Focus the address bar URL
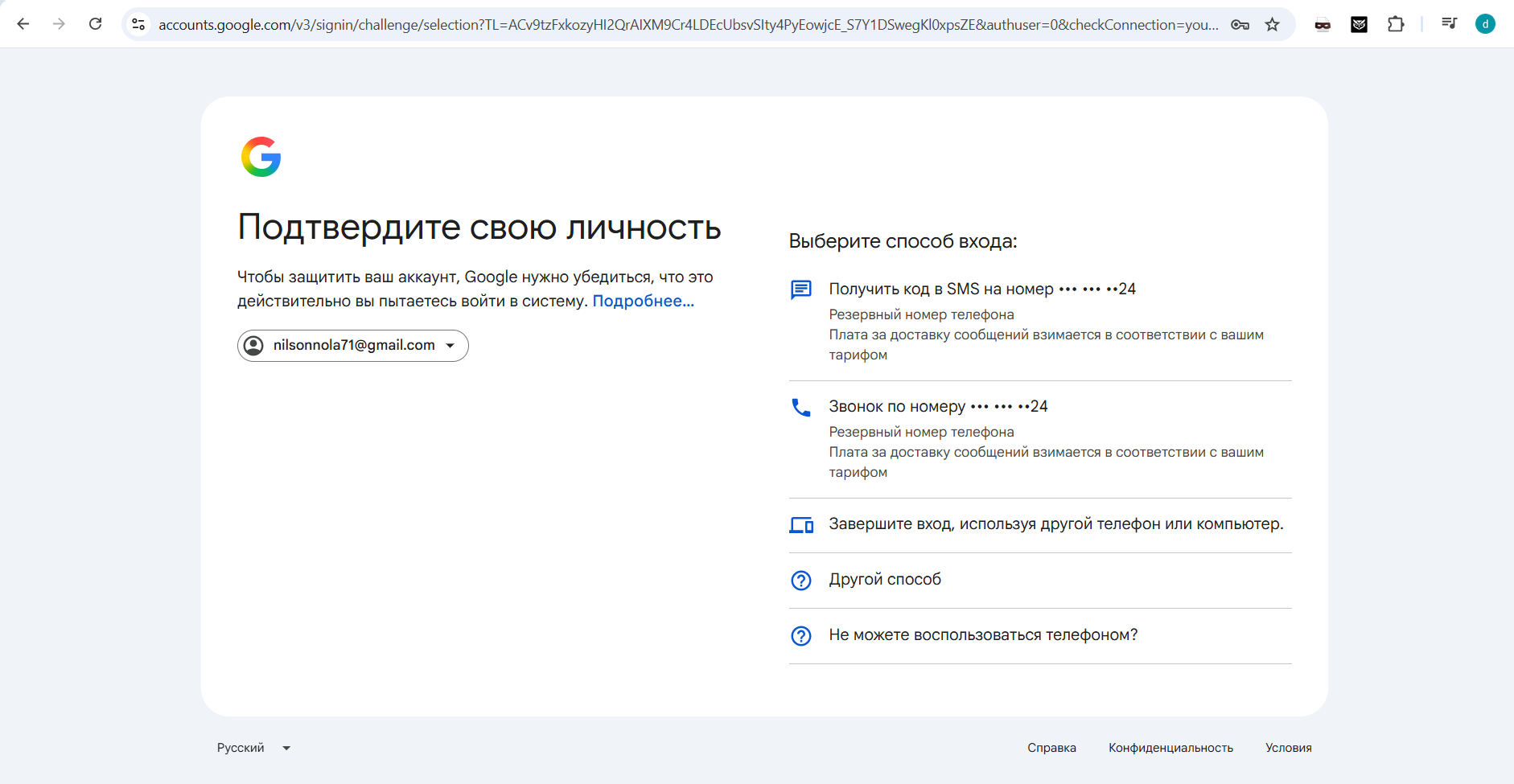This screenshot has width=1514, height=784. click(x=688, y=24)
